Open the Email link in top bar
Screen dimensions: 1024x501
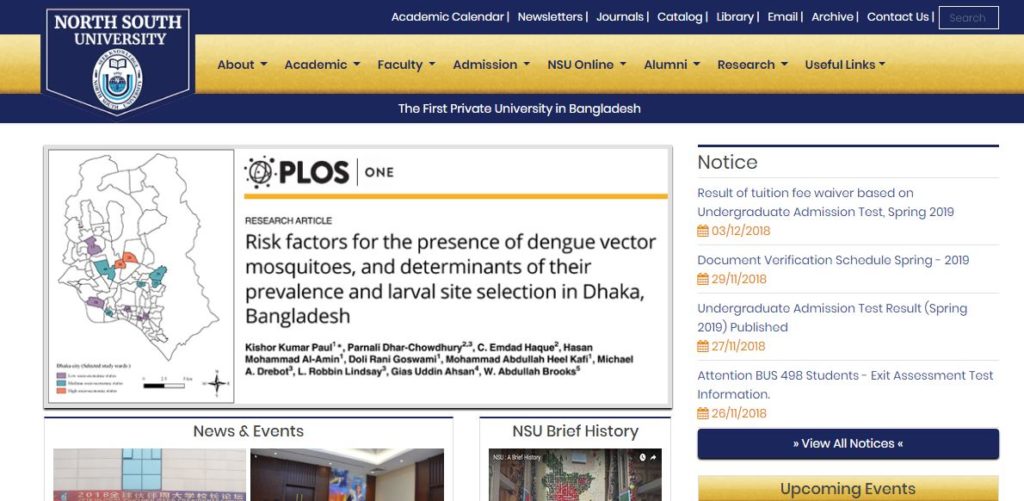click(x=782, y=17)
